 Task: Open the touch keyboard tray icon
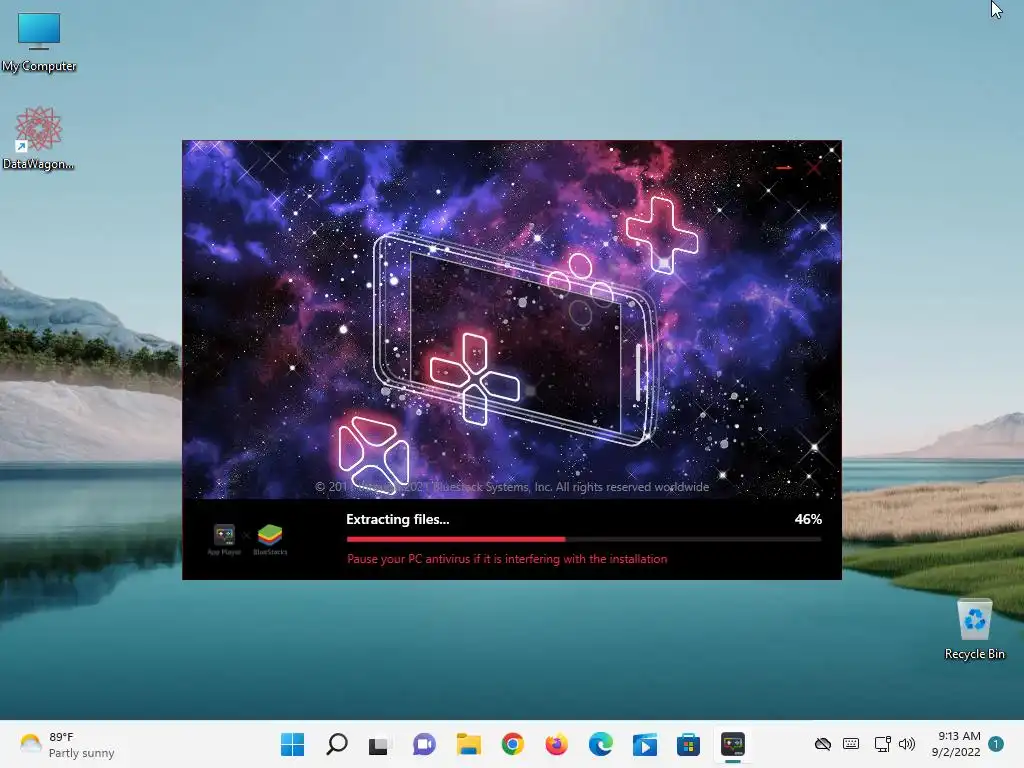pyautogui.click(x=851, y=744)
